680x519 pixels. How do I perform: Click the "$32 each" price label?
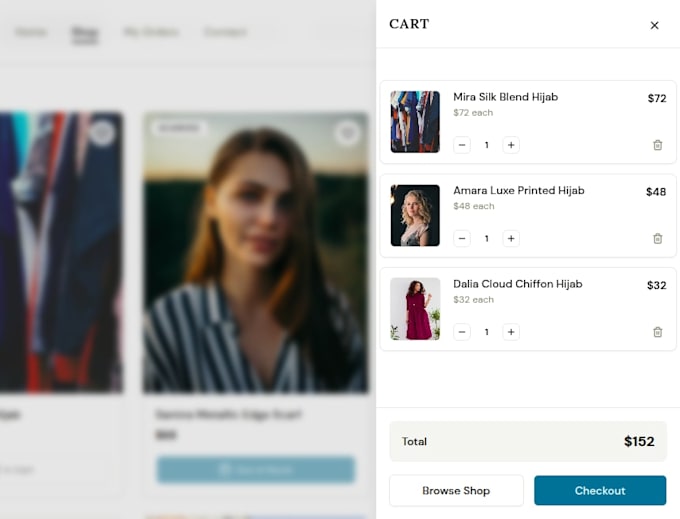473,300
